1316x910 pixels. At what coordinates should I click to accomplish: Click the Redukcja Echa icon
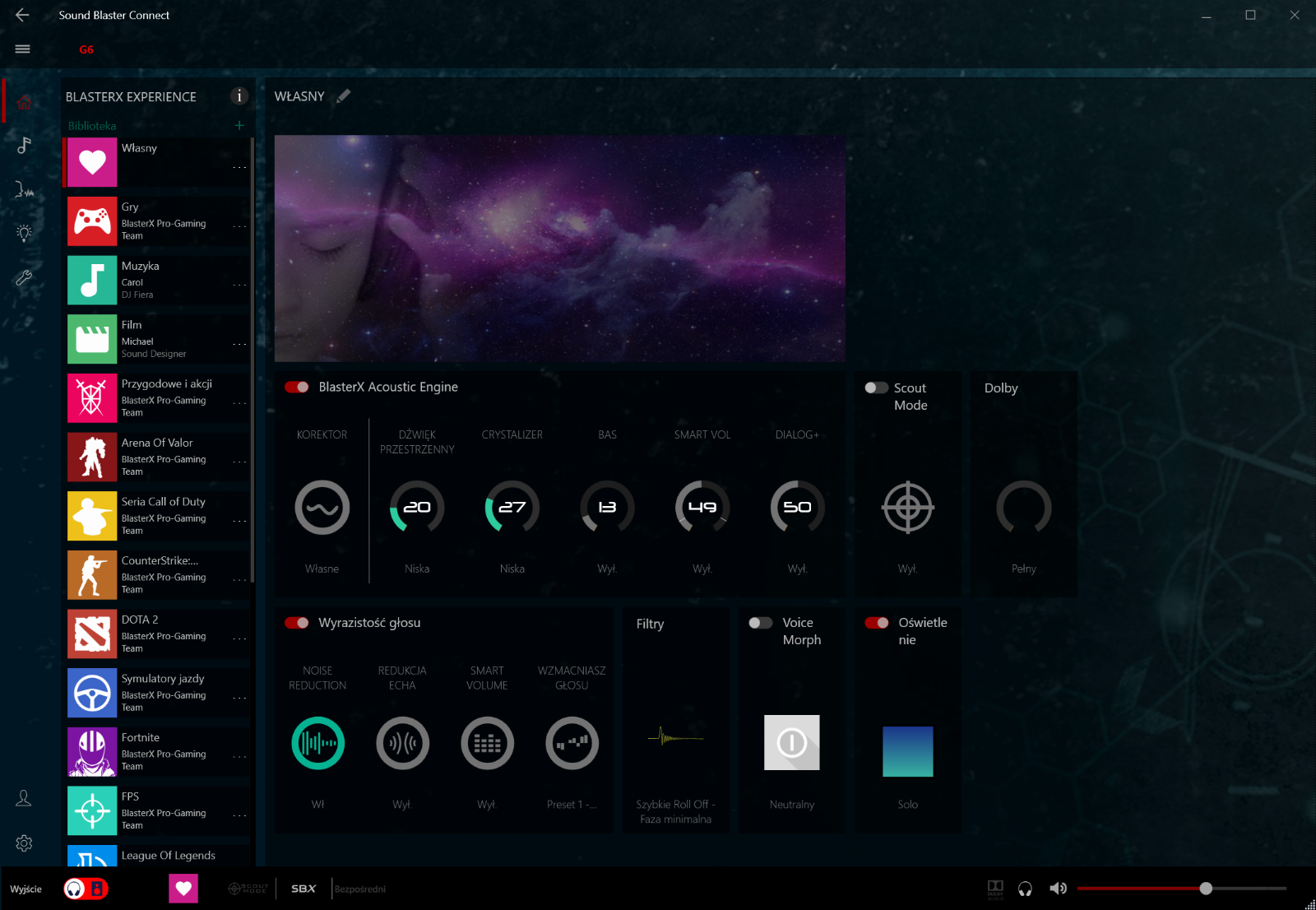tap(402, 744)
